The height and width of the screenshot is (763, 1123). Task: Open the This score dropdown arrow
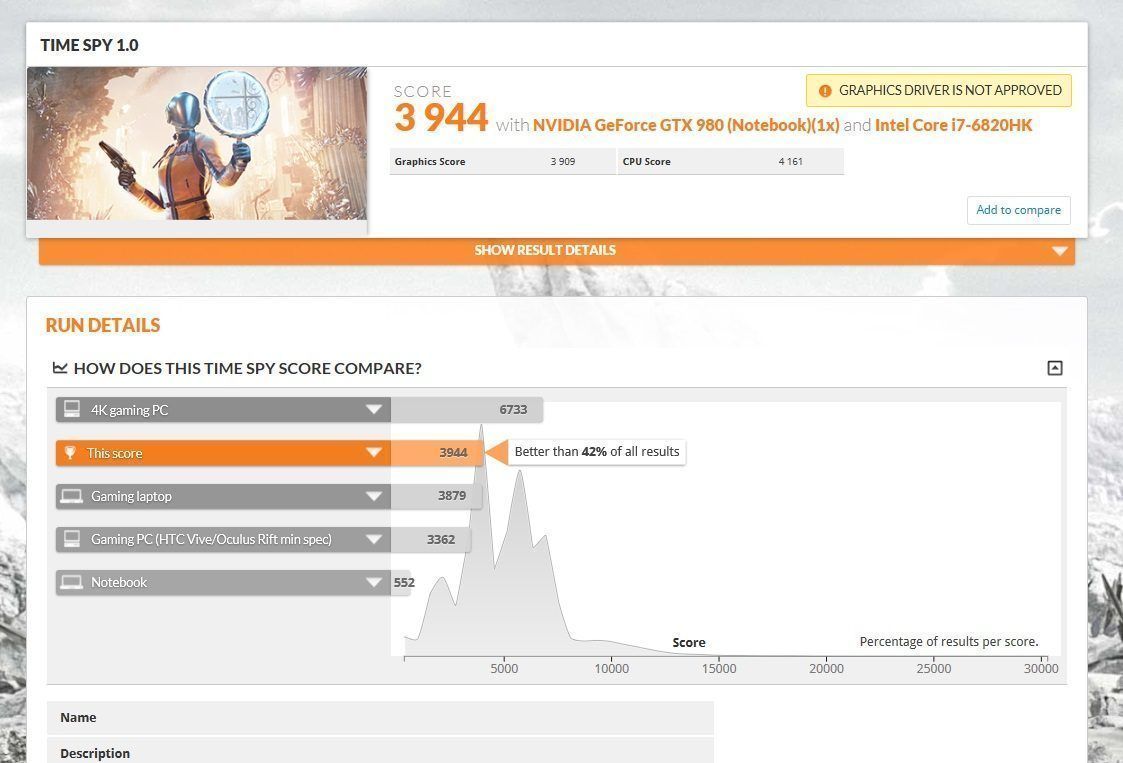click(x=374, y=453)
